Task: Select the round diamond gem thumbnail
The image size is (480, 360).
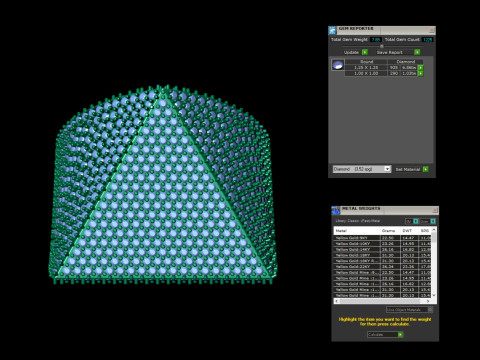Action: coord(338,65)
